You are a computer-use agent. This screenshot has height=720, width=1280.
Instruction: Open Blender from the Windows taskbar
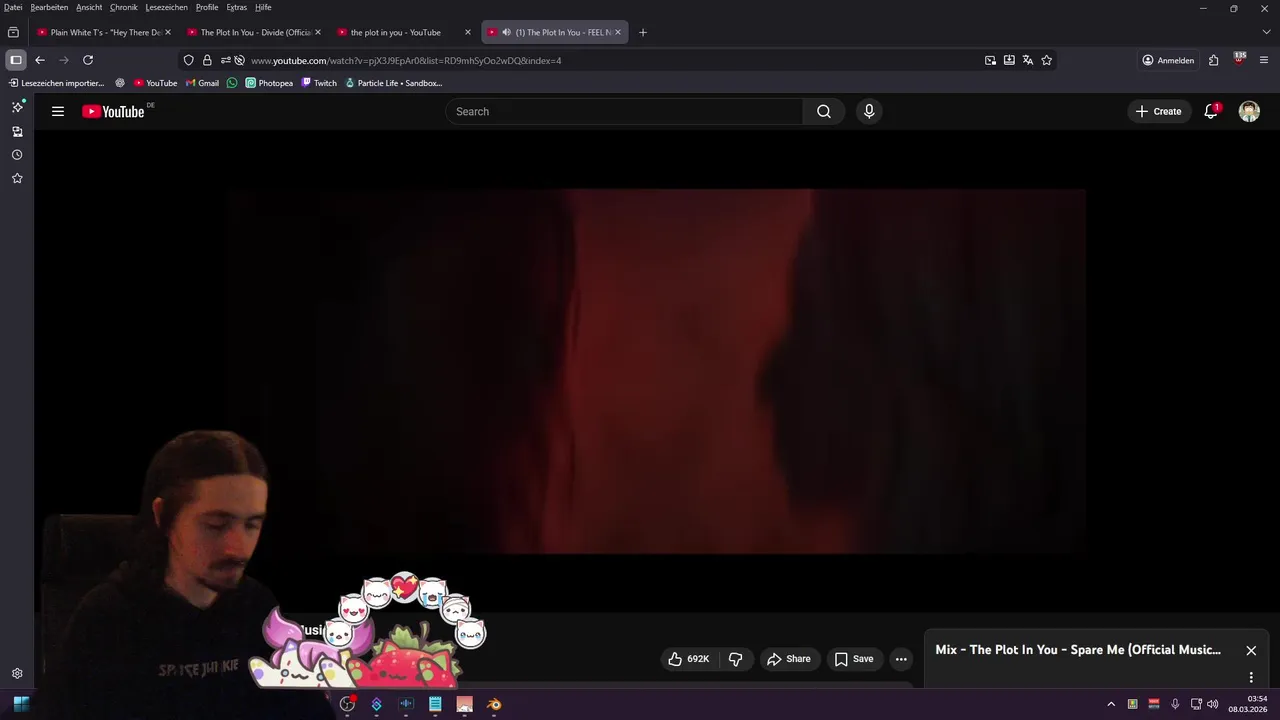pyautogui.click(x=494, y=704)
